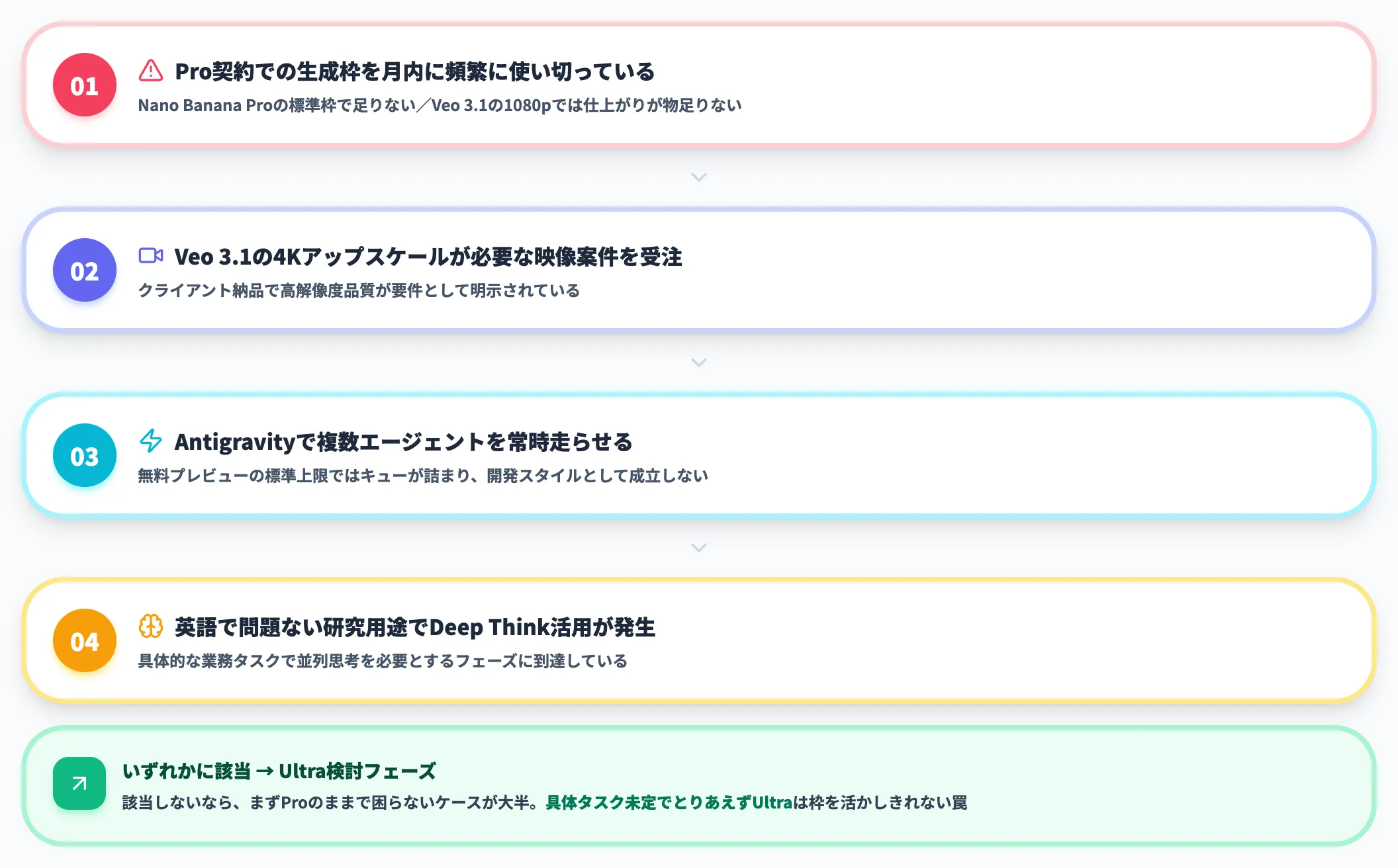Click the red 01 number badge

85,85
